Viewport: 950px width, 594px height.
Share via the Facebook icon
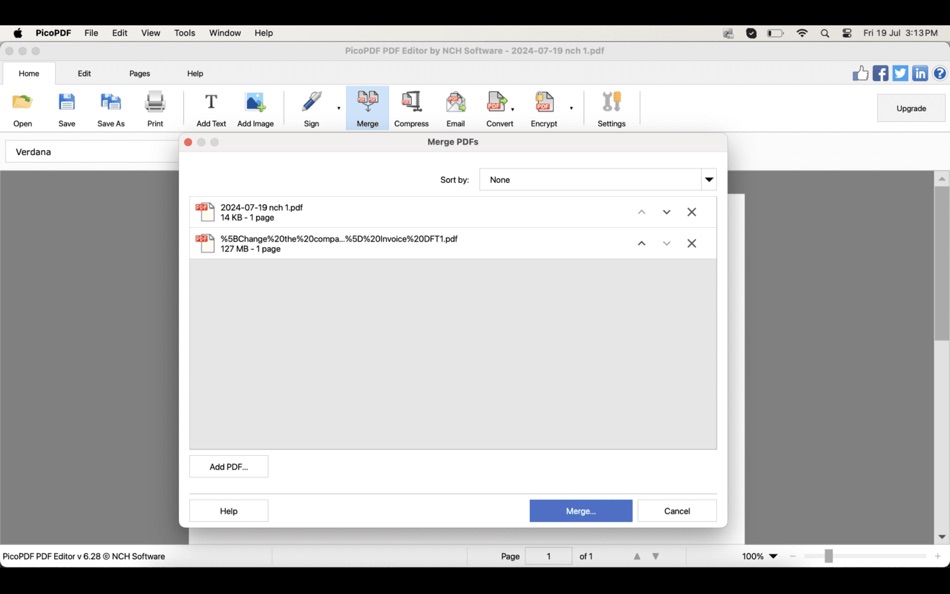pyautogui.click(x=880, y=73)
